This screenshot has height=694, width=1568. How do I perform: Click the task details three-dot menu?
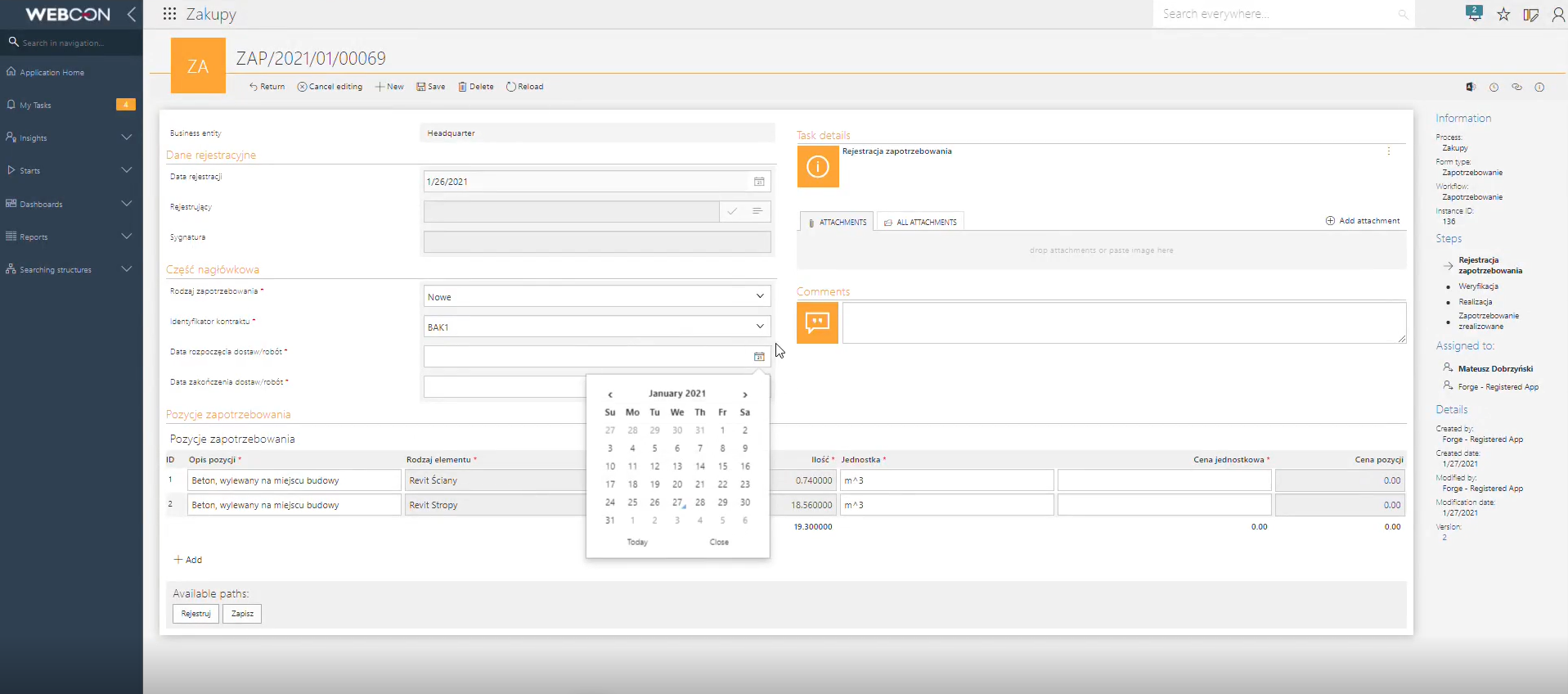pos(1388,151)
